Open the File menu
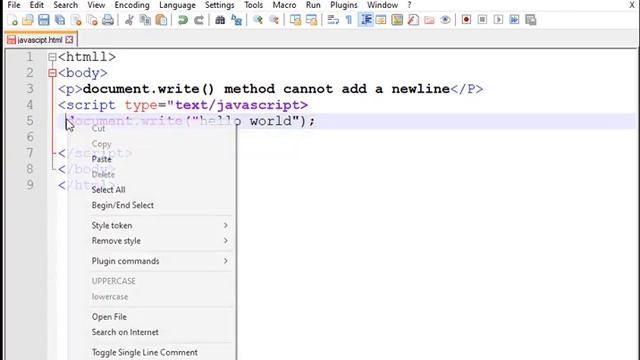Viewport: 640px width, 360px height. (x=14, y=5)
